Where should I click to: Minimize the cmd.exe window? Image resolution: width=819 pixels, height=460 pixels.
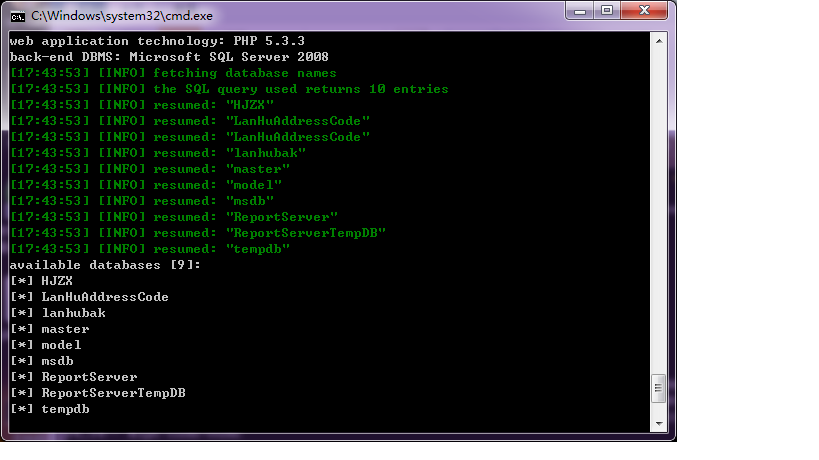tap(580, 11)
